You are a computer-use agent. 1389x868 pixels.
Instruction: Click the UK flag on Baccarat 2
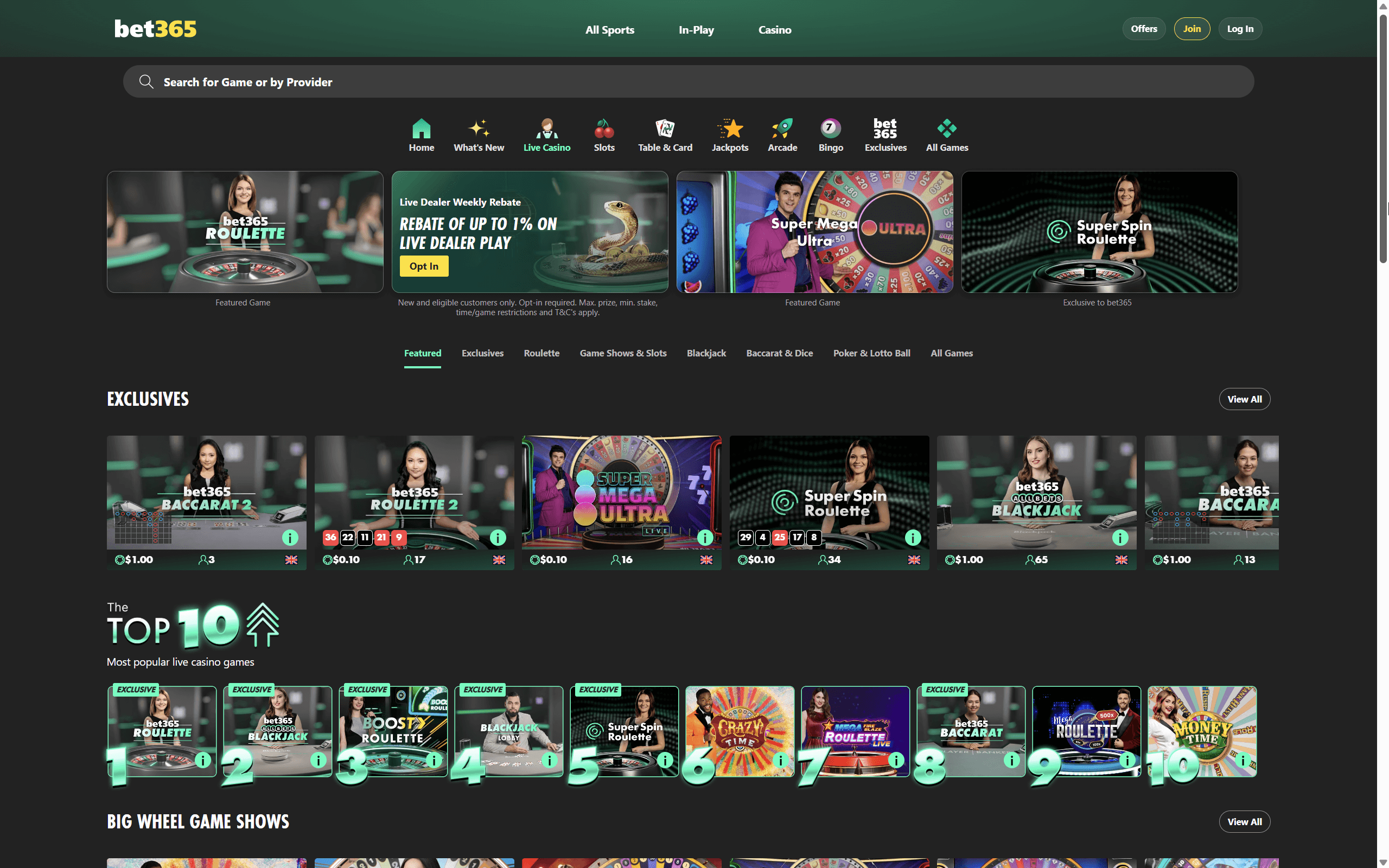point(291,560)
